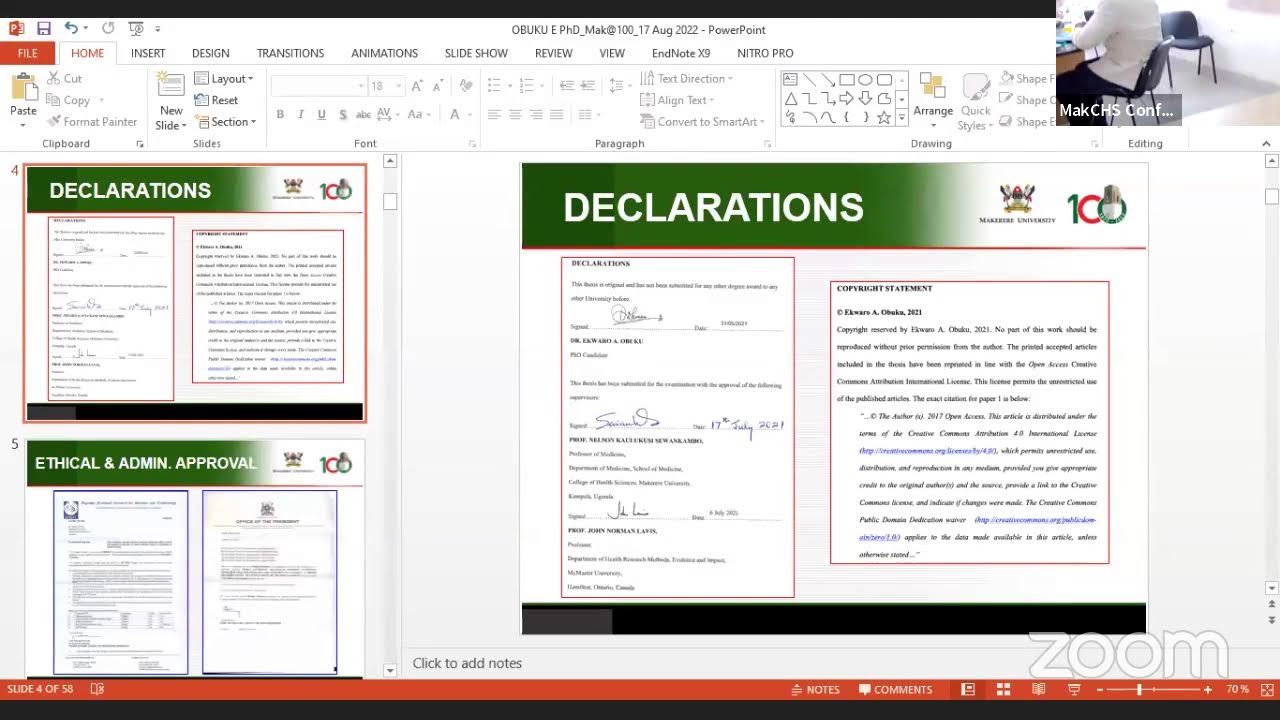Activate the Format Painter
Image resolution: width=1280 pixels, height=720 pixels.
pos(92,121)
